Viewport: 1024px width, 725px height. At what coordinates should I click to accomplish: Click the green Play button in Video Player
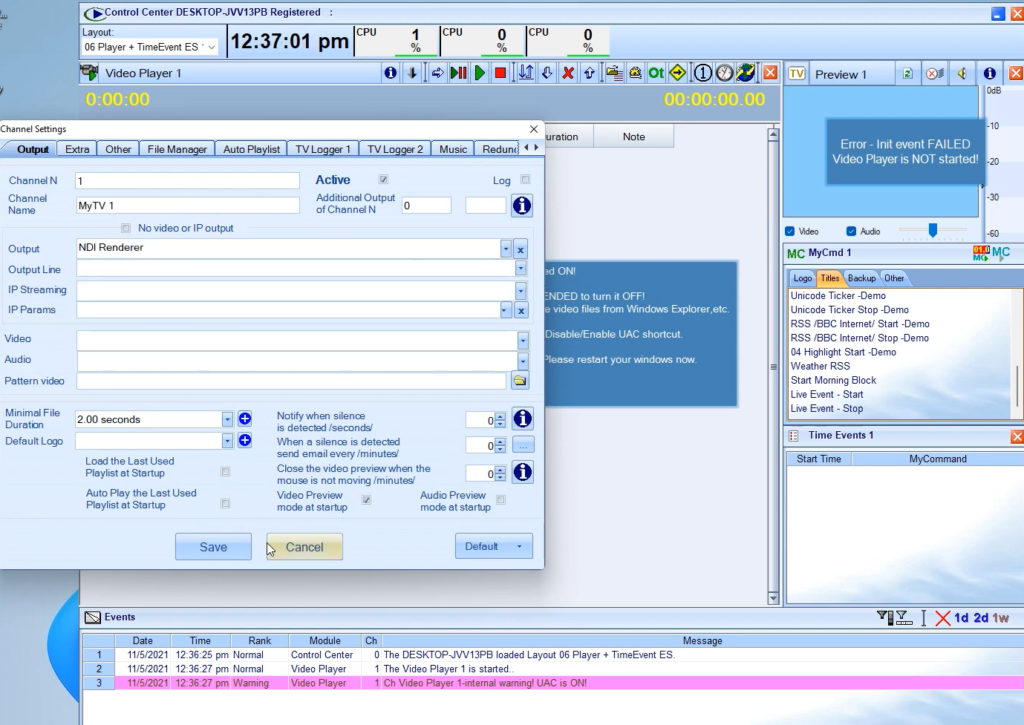(x=480, y=73)
